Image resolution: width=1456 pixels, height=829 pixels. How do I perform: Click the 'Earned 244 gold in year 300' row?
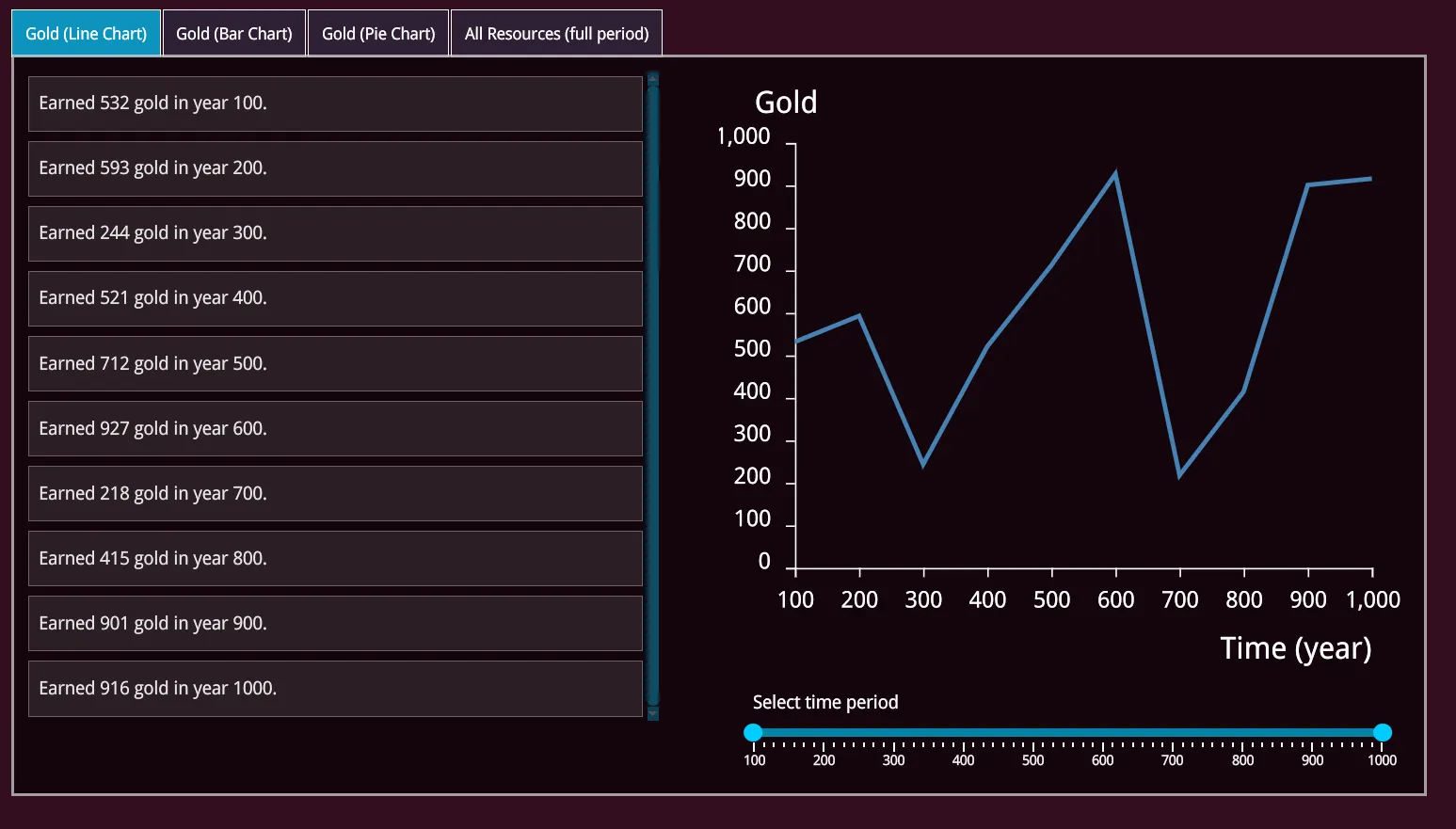[x=335, y=233]
